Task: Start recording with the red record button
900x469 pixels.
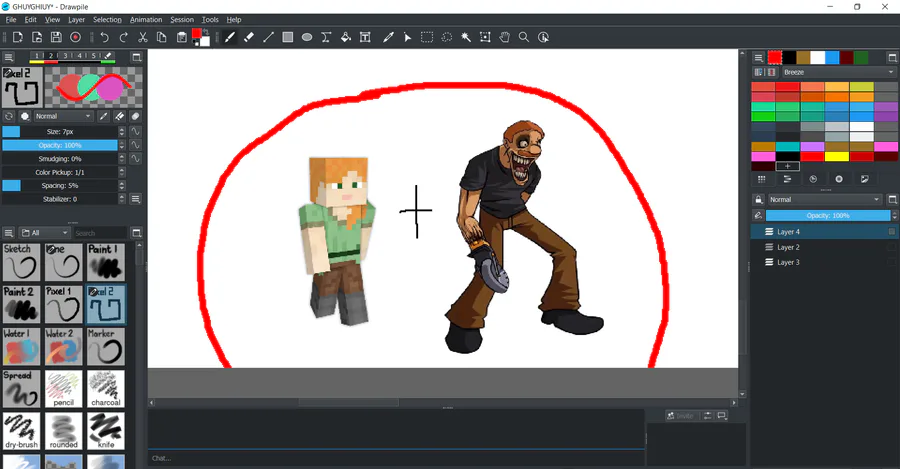Action: point(75,37)
